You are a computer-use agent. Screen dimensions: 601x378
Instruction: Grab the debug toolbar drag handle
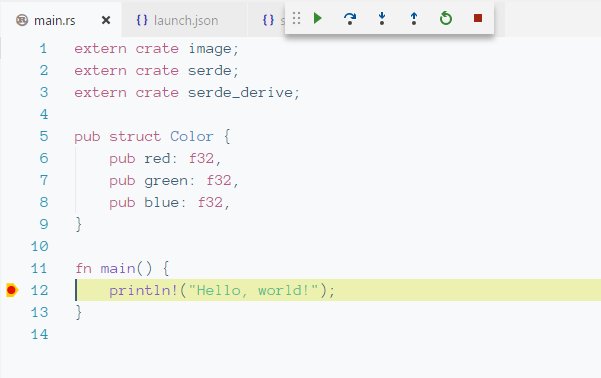(296, 18)
